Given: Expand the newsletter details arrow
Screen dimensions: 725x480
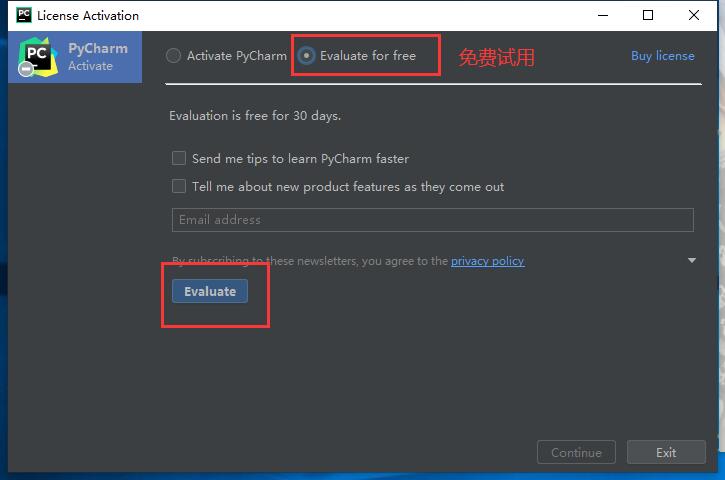Looking at the screenshot, I should point(692,260).
